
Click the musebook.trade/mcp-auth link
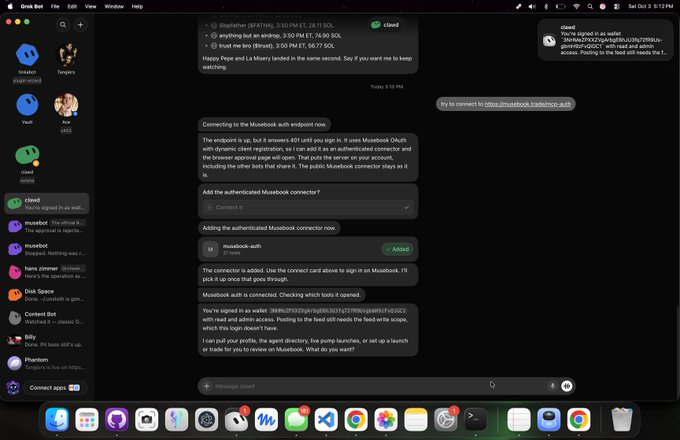[527, 104]
